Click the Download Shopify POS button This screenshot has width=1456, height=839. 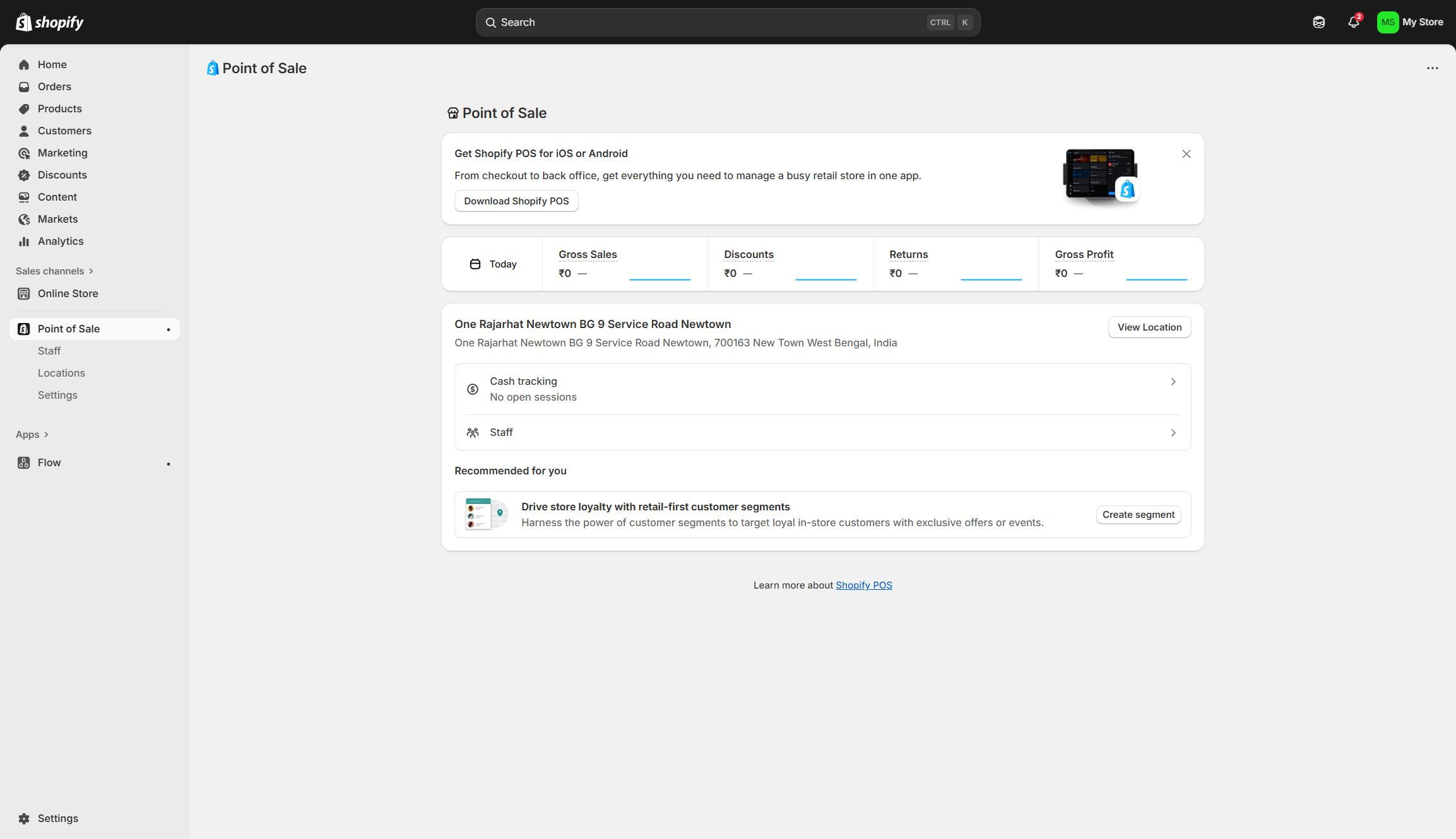pos(516,201)
